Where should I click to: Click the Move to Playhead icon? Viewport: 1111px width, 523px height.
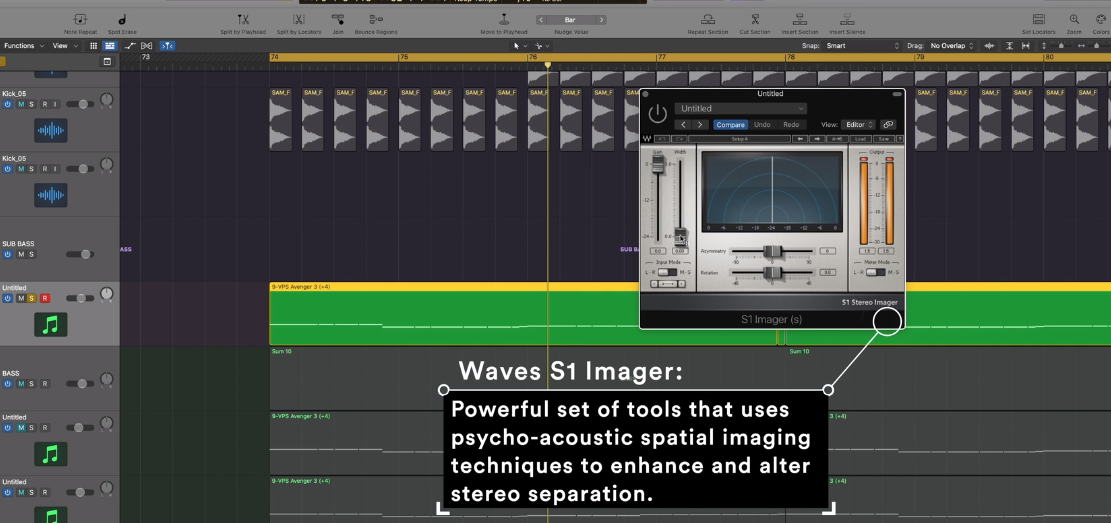click(504, 20)
